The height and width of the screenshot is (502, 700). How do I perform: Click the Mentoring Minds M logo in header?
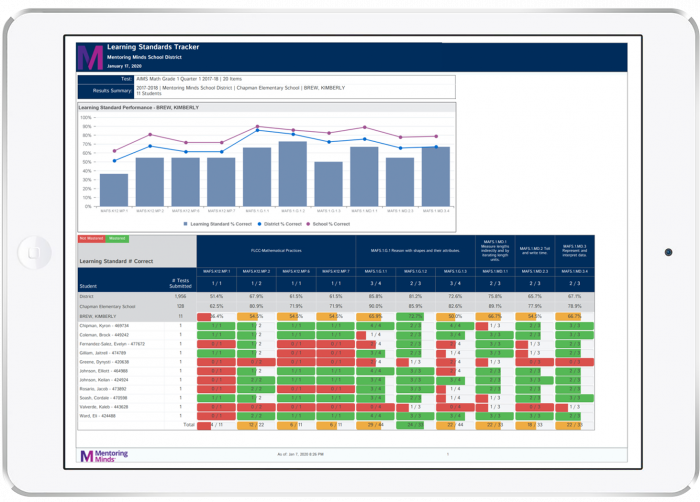90,56
